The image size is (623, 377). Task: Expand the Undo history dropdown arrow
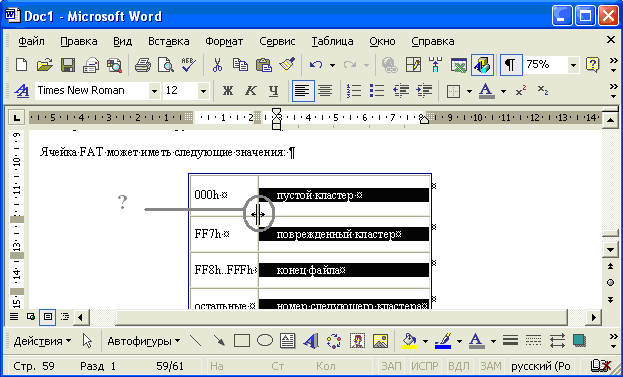coord(332,65)
